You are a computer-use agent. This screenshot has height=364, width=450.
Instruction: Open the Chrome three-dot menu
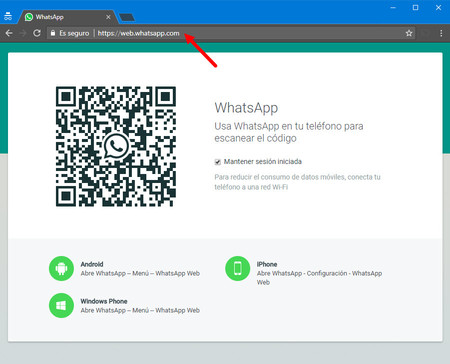pyautogui.click(x=441, y=33)
